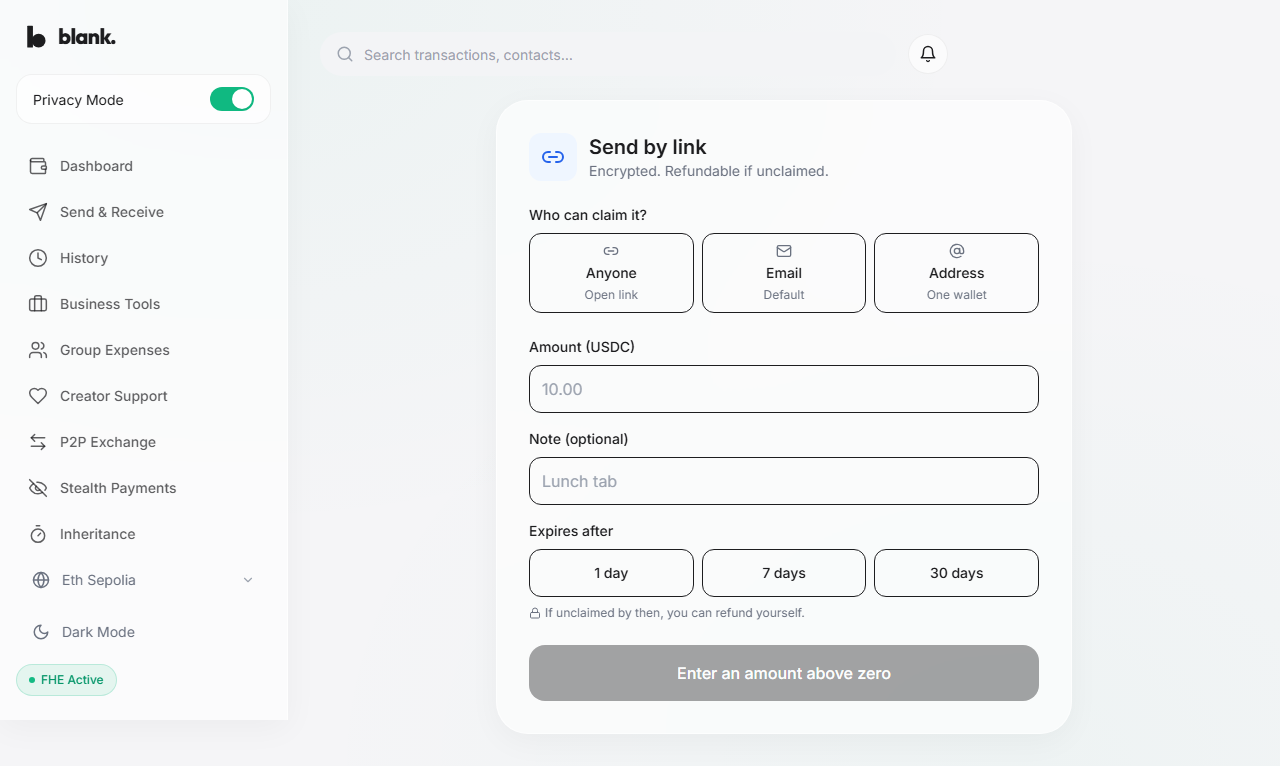Click the search magnifier icon

click(x=345, y=54)
